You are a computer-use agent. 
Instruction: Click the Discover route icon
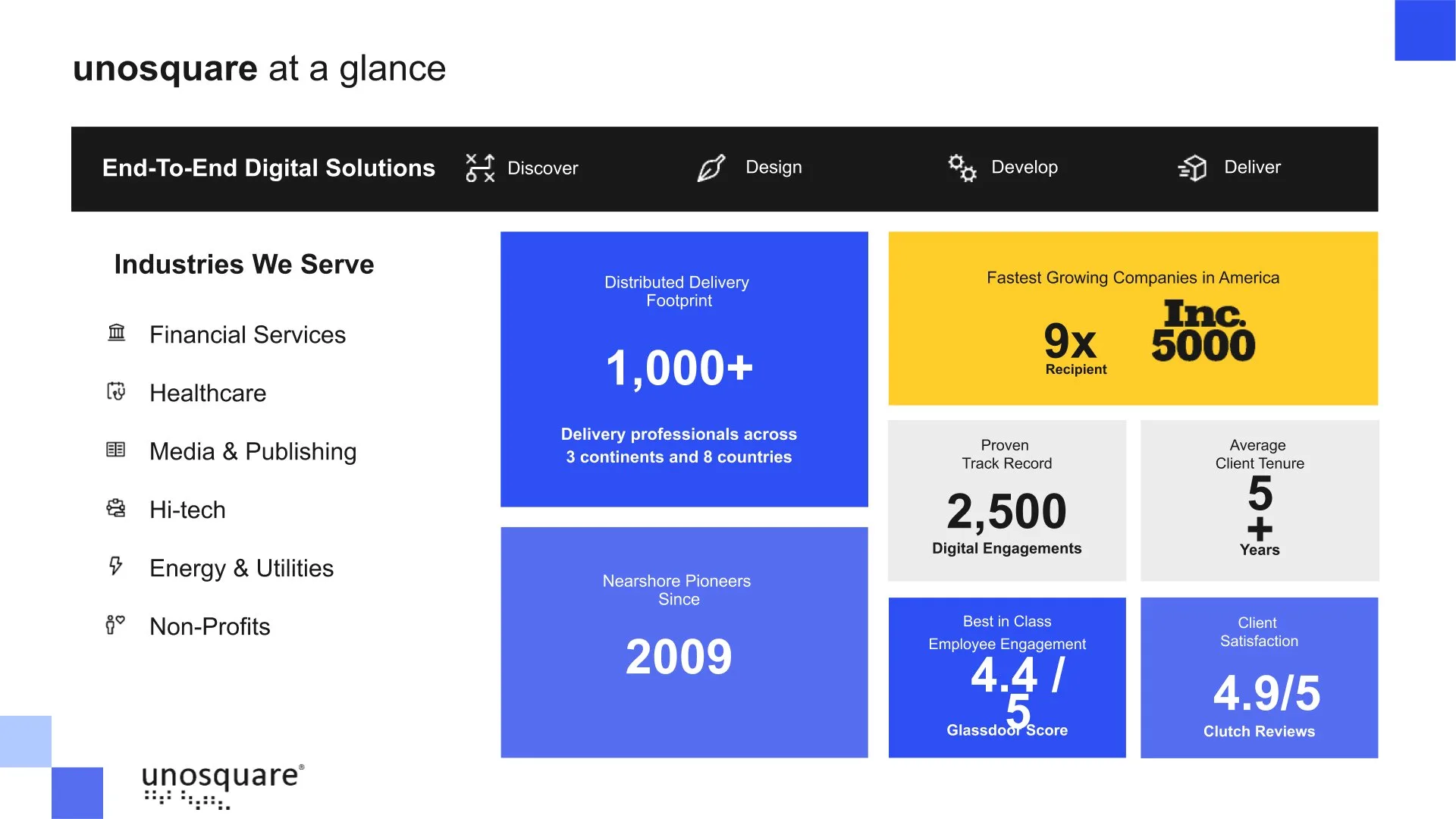480,168
